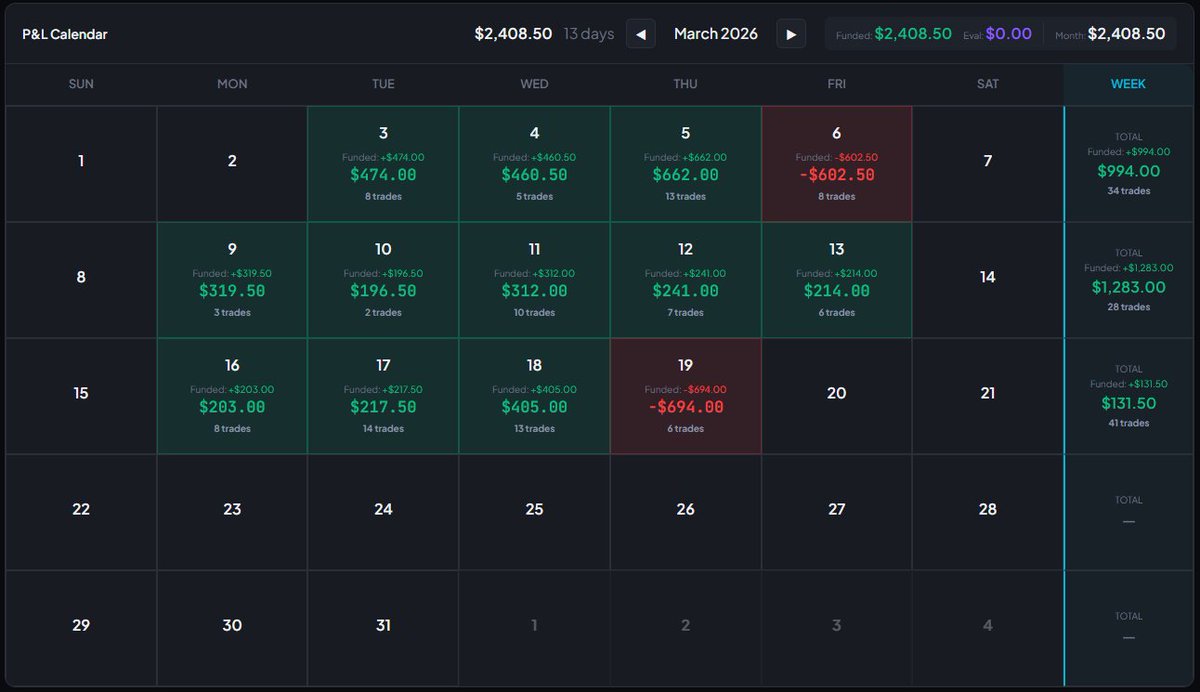Go to next month arrow

(x=791, y=34)
